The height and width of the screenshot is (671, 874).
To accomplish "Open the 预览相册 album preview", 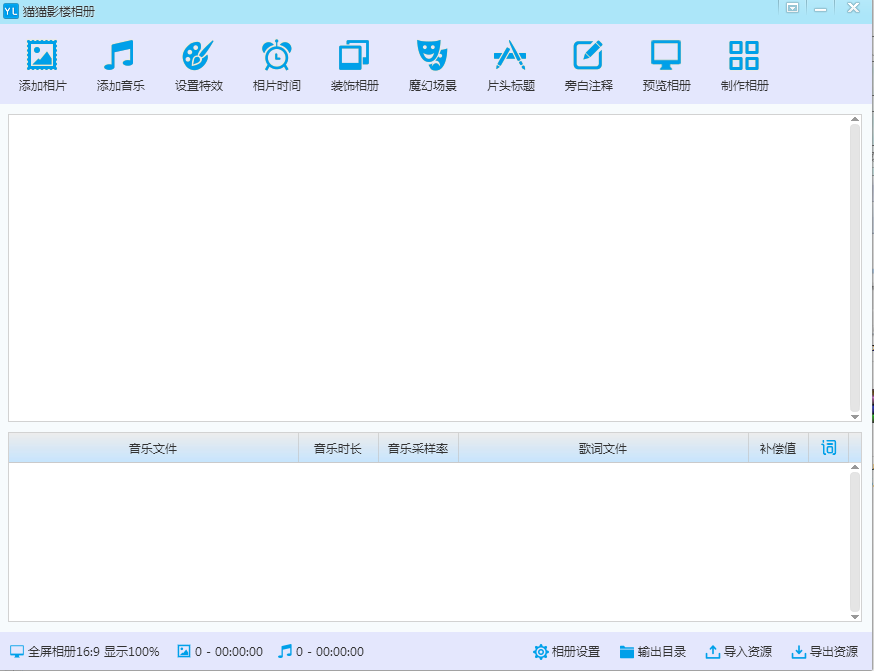I will click(665, 65).
